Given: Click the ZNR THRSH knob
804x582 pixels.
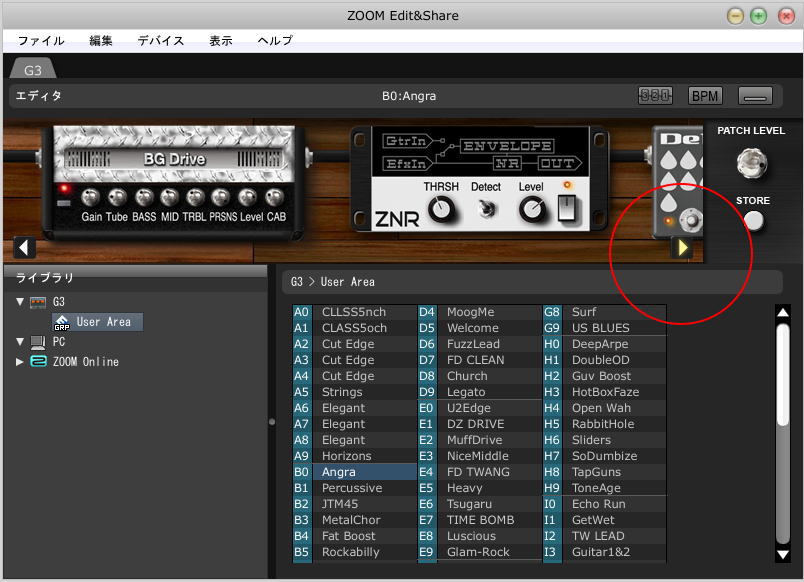Looking at the screenshot, I should click(x=441, y=209).
